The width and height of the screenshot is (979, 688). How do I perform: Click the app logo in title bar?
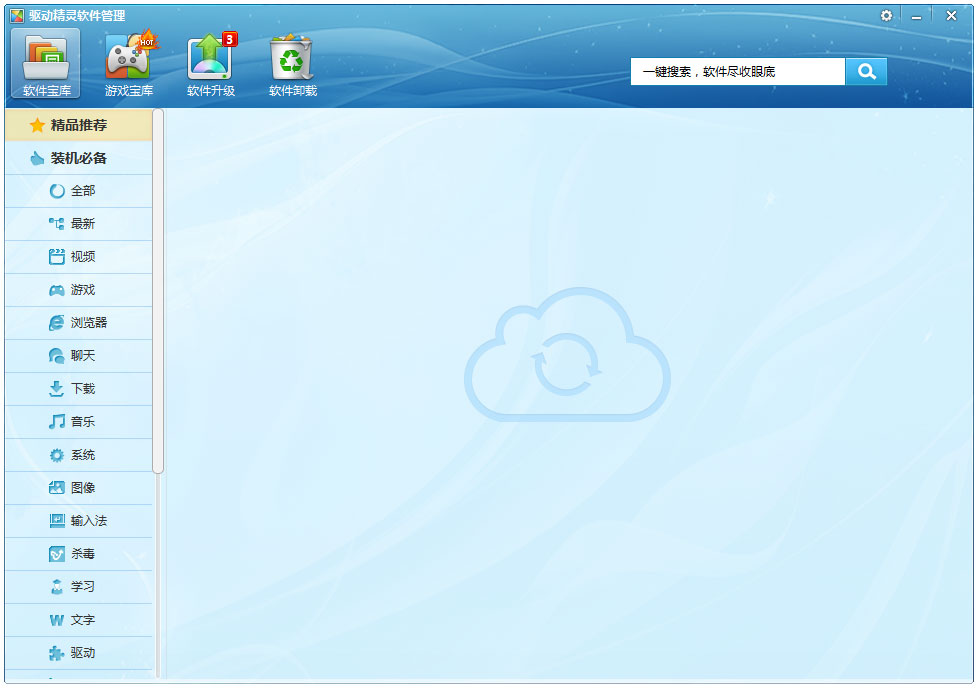point(17,16)
